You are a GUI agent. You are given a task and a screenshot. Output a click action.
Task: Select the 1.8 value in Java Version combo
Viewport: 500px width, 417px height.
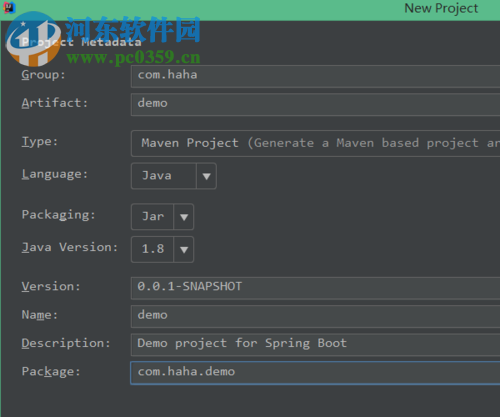[x=152, y=249]
